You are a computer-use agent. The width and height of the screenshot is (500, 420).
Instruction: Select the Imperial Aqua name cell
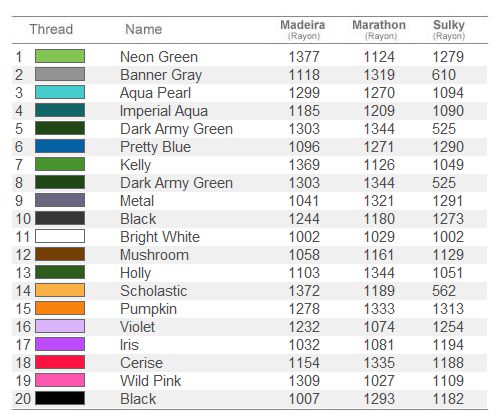click(x=164, y=111)
